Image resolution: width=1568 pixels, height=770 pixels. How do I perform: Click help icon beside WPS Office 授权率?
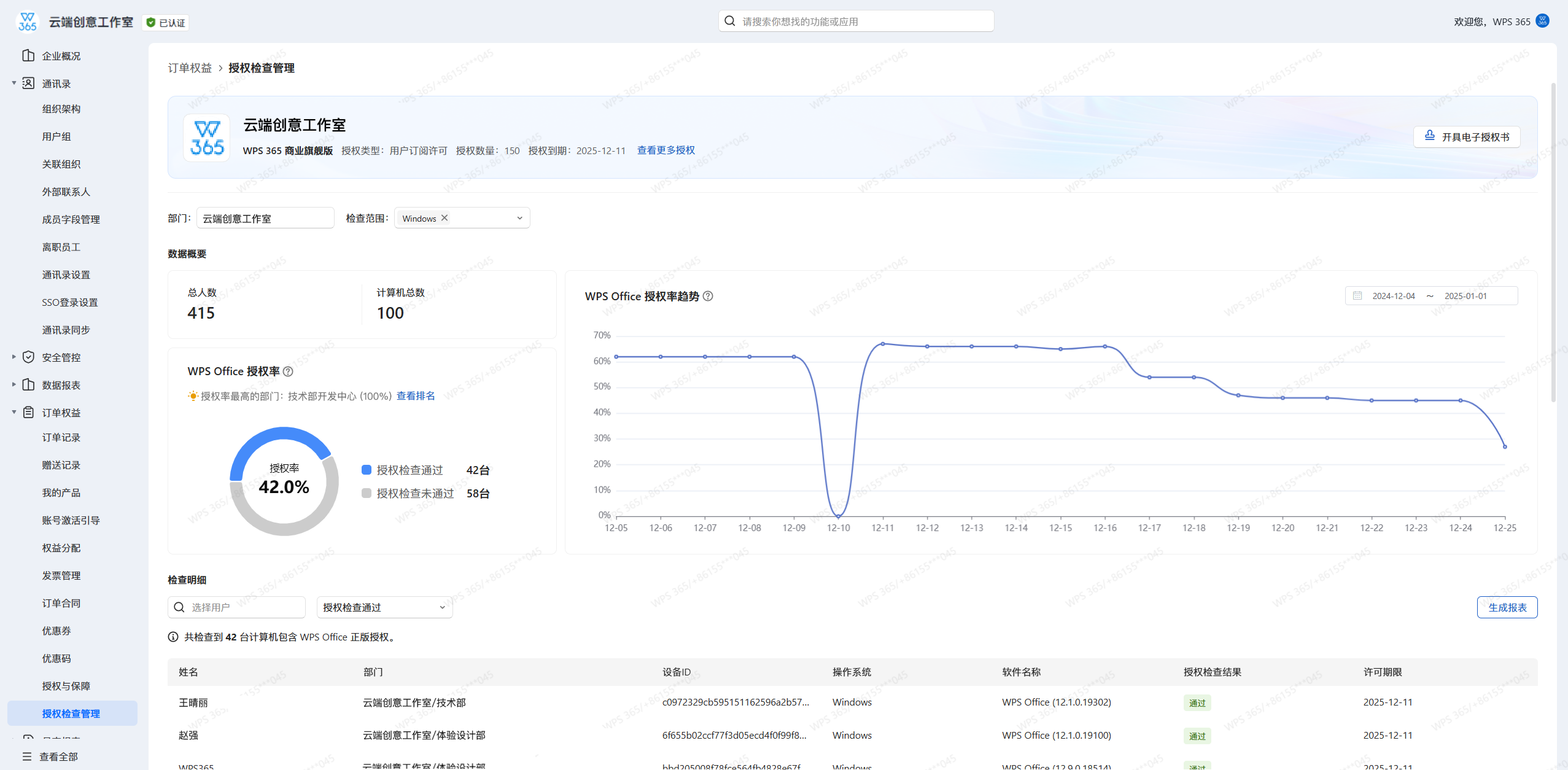pyautogui.click(x=288, y=371)
